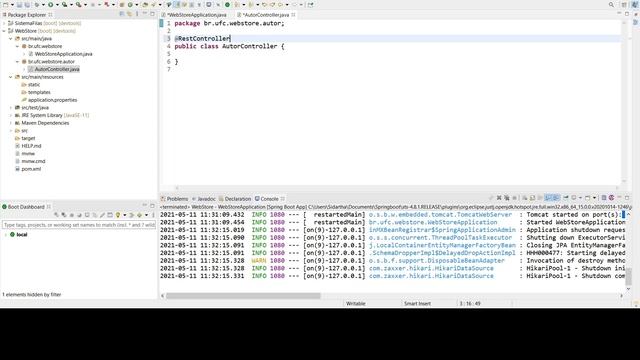Click the green Boot Dashboard toolbar icon
The width and height of the screenshot is (640, 360).
pyautogui.click(x=227, y=4)
